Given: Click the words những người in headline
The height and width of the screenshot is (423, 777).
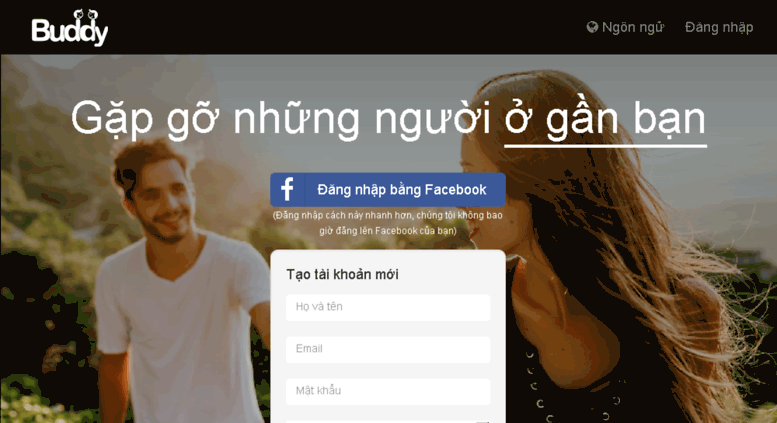Looking at the screenshot, I should click(362, 119).
